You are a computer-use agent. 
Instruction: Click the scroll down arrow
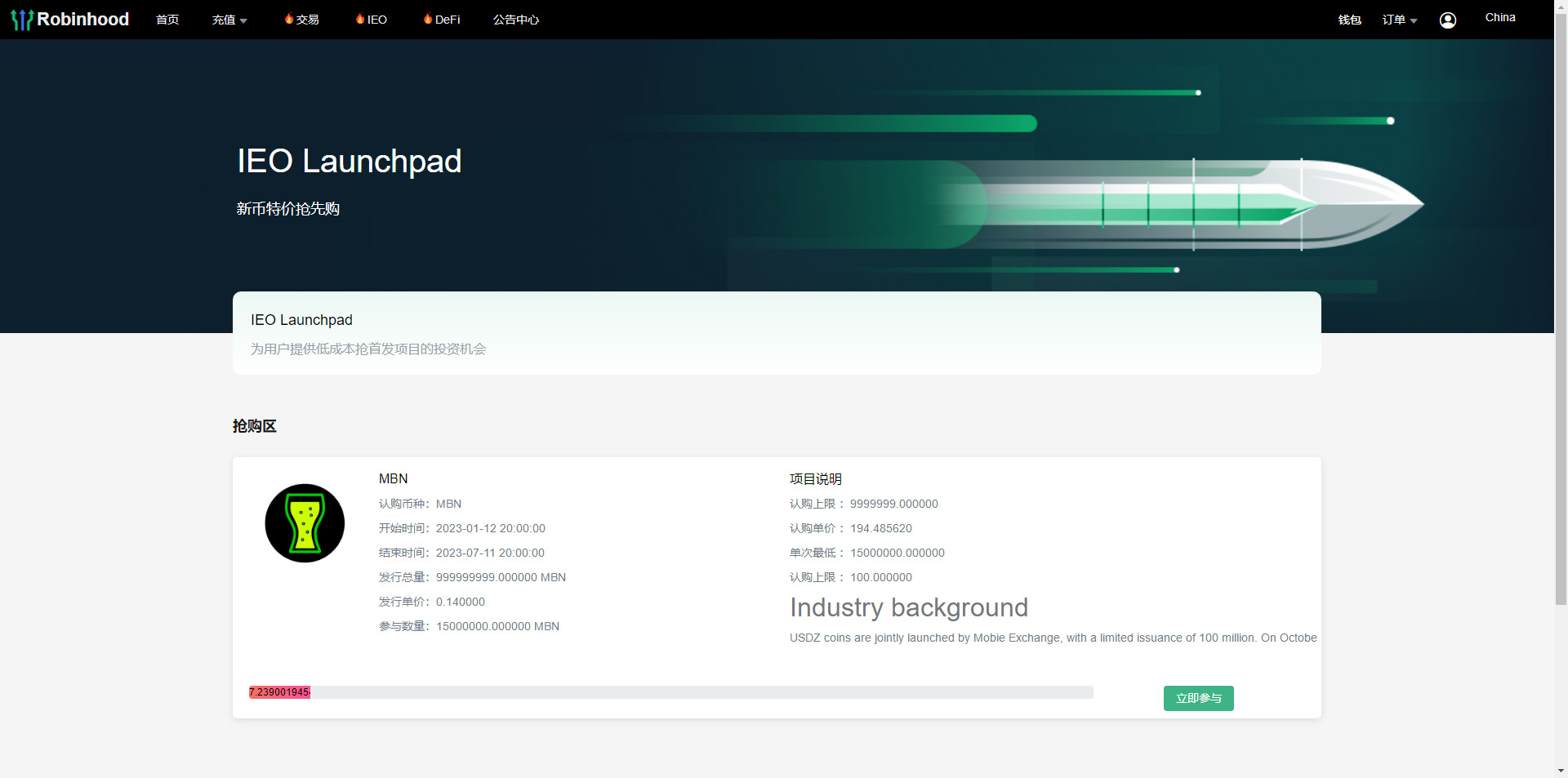coord(1561,770)
